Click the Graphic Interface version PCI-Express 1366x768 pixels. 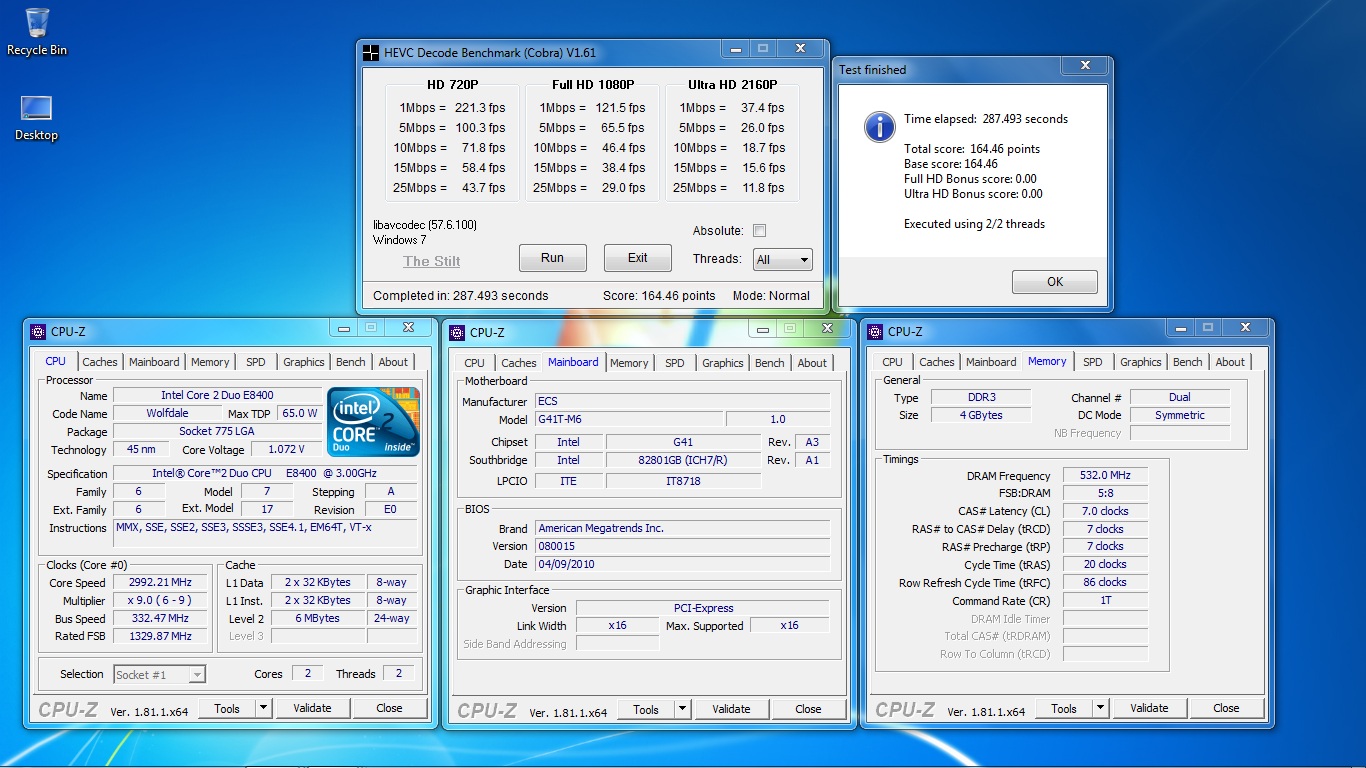click(703, 608)
